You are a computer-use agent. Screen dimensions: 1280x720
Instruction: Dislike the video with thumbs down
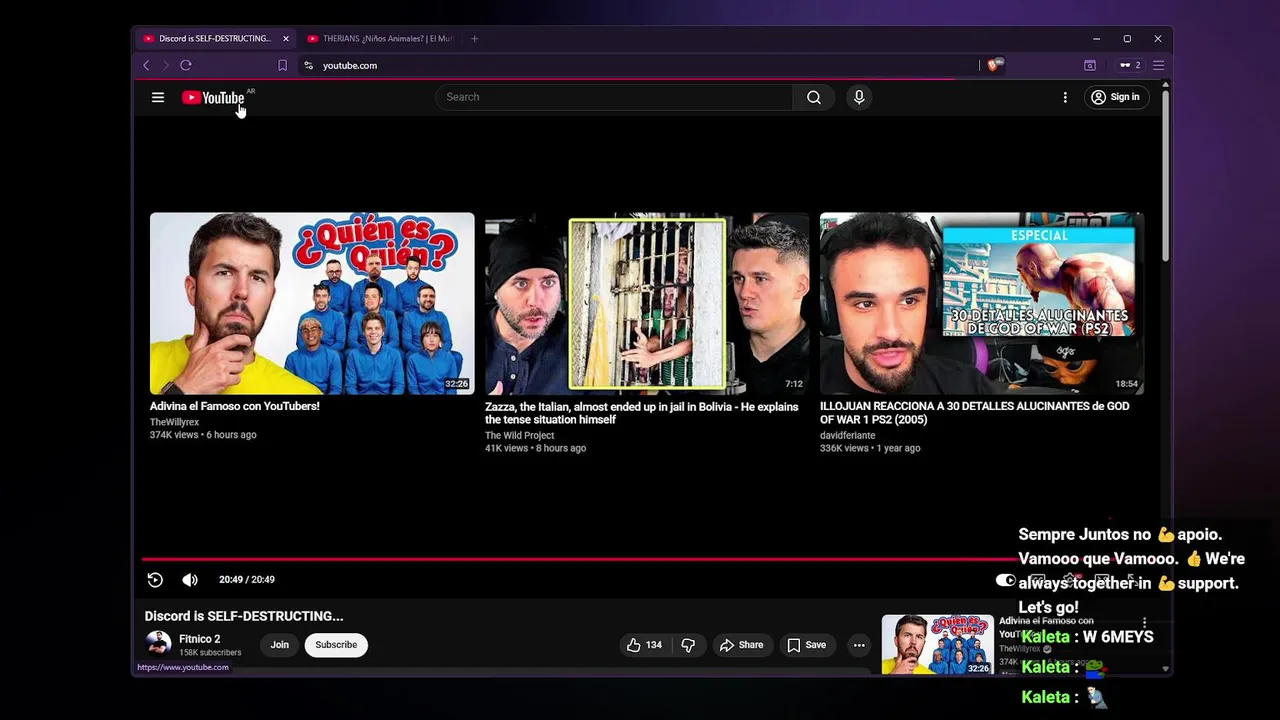tap(688, 645)
